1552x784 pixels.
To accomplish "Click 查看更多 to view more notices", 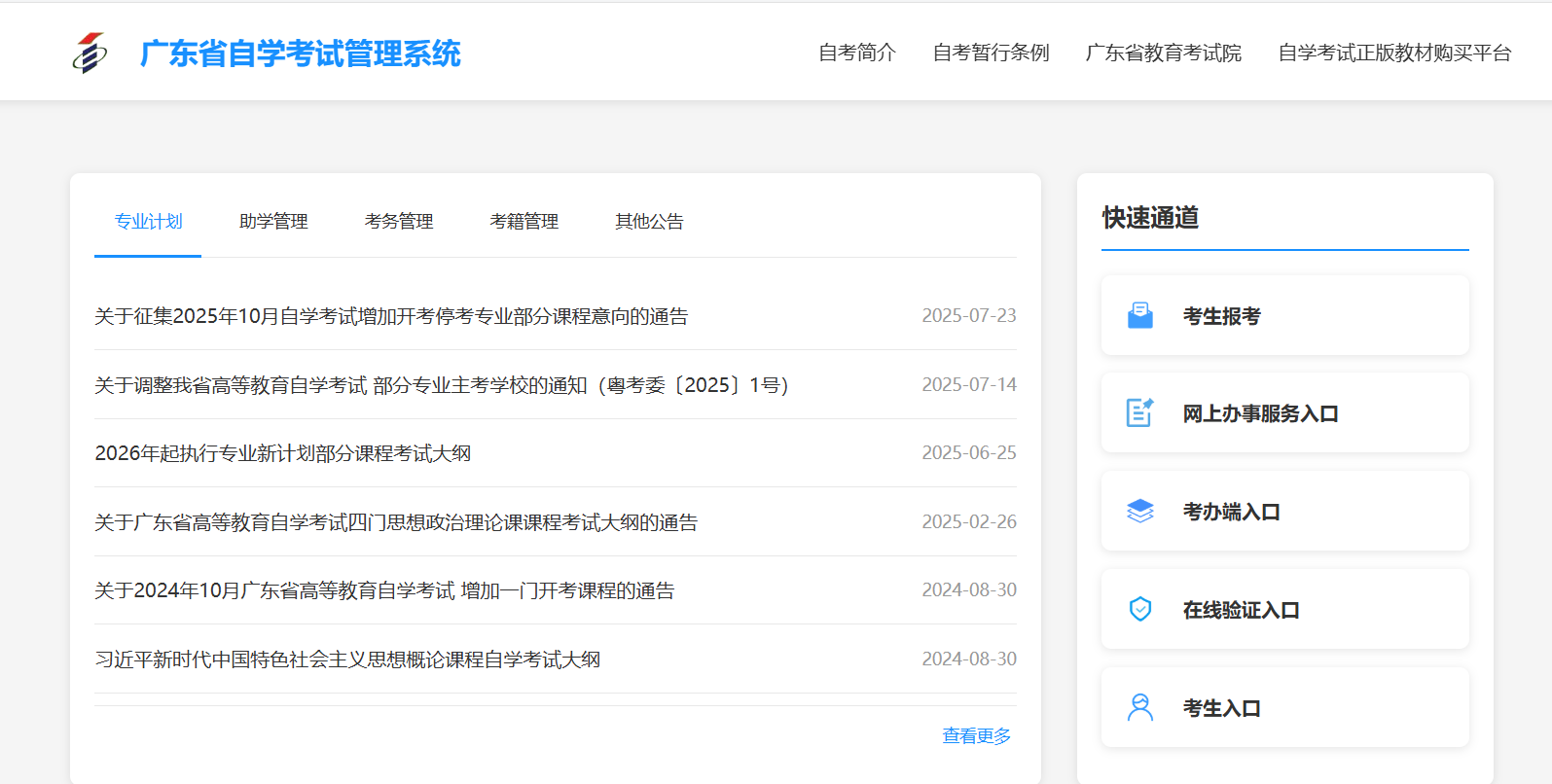I will [976, 736].
